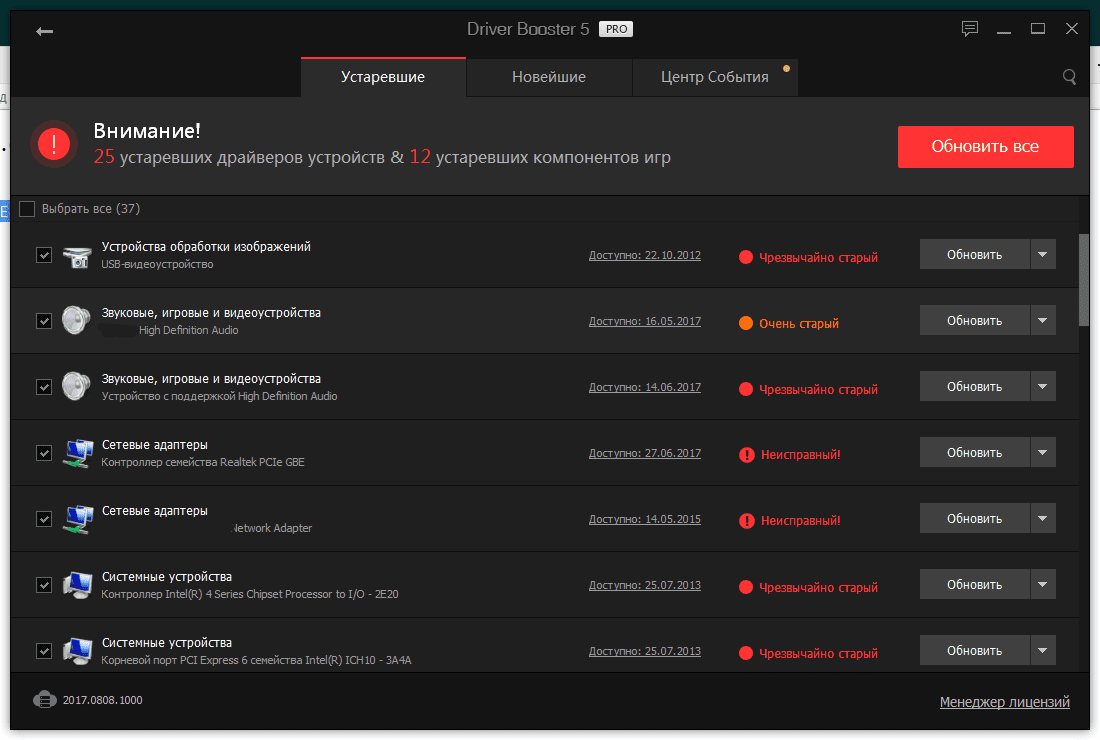Expand dropdown arrow next to USB-видеоустройство update
This screenshot has width=1100, height=740.
point(1042,255)
